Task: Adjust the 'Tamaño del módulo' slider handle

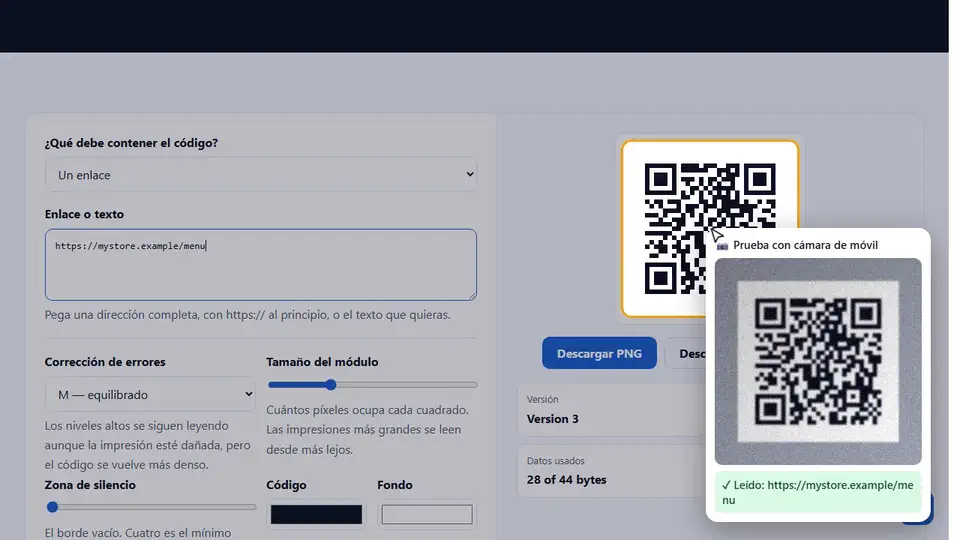Action: [331, 384]
